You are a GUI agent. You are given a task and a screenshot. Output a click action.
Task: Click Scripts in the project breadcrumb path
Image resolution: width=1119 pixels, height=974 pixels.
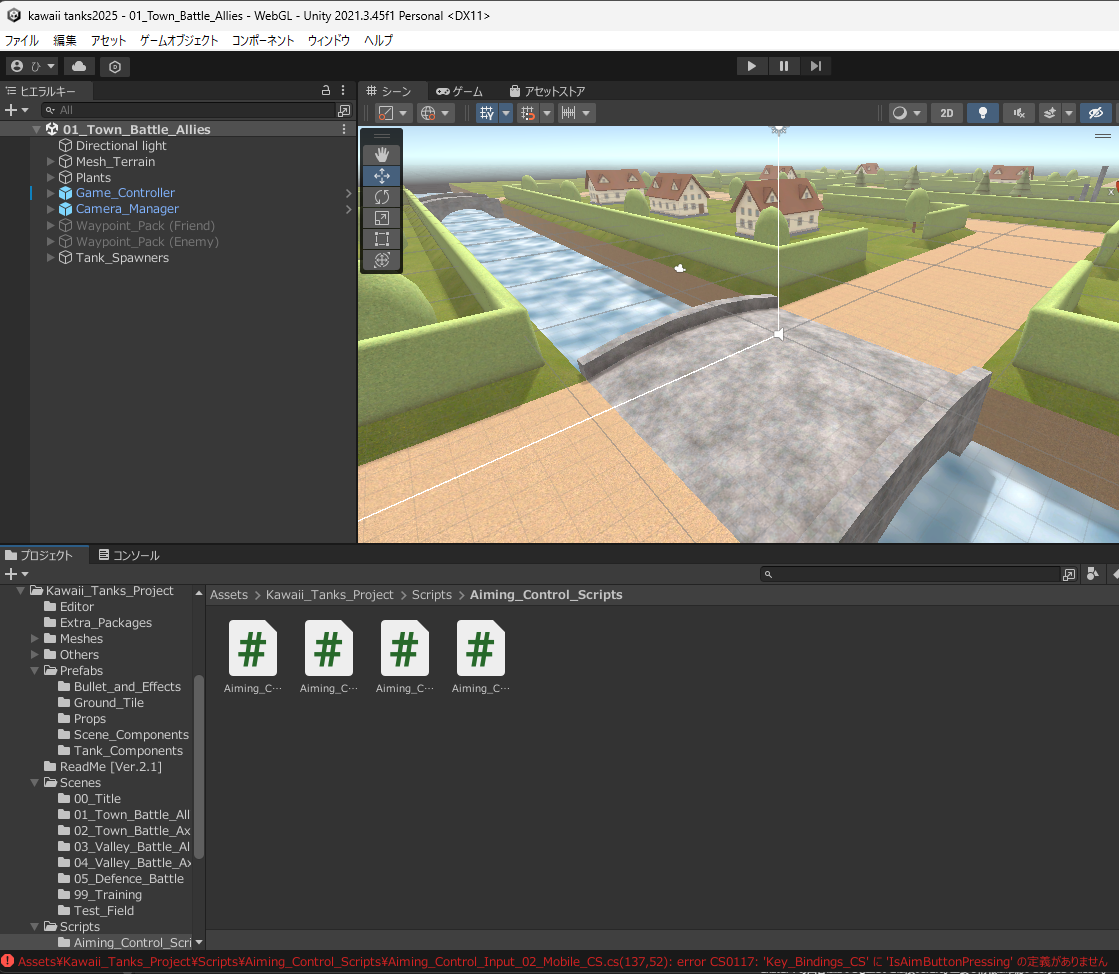click(x=432, y=595)
